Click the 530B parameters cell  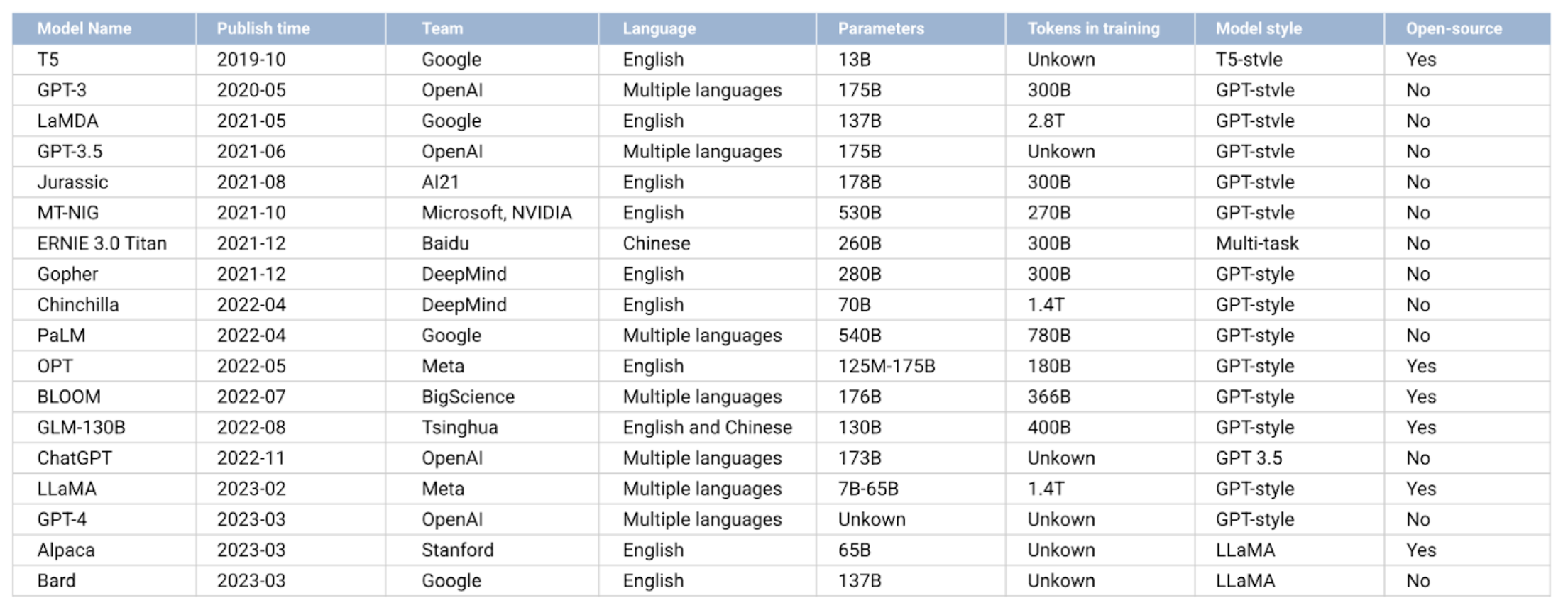911,213
